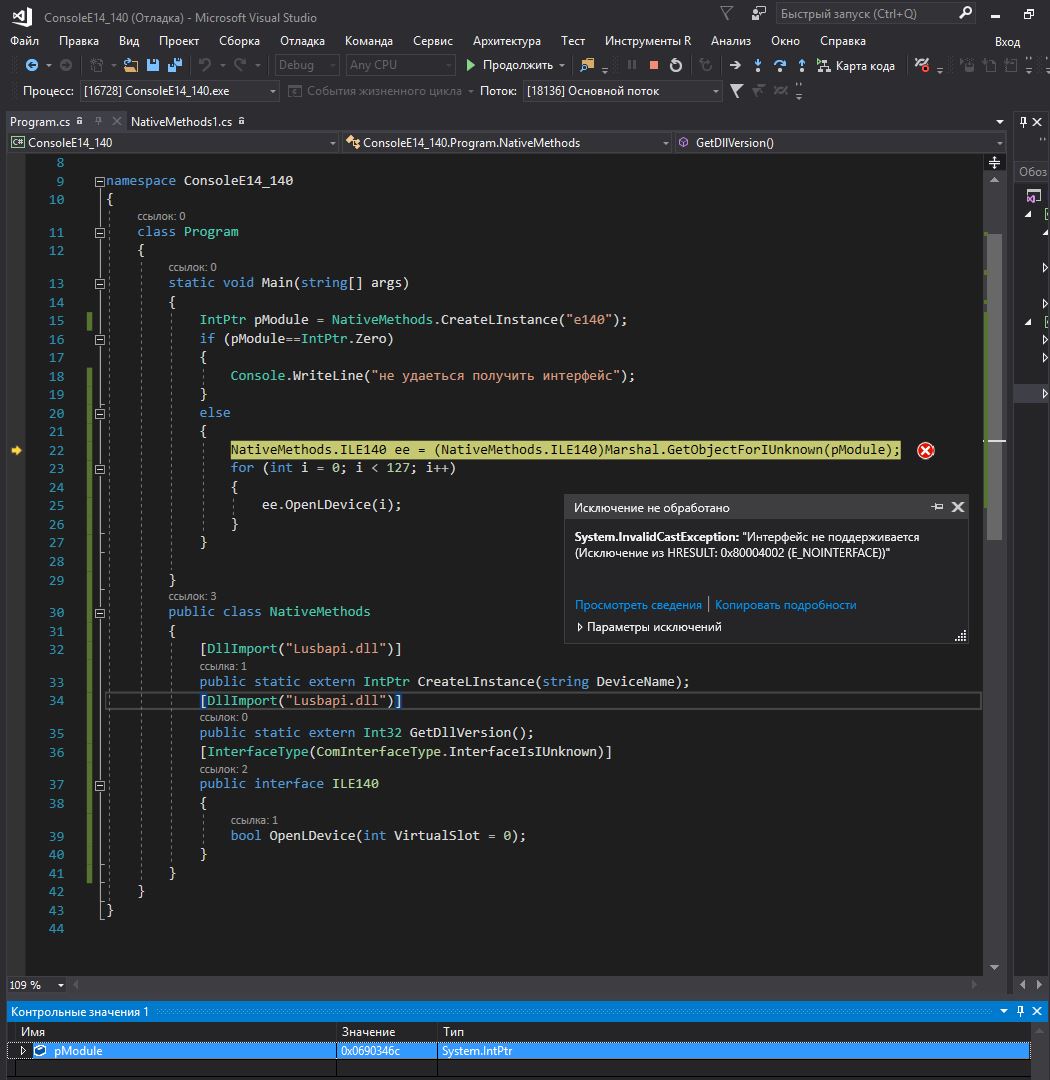Click the quick launch search magnifier
The width and height of the screenshot is (1050, 1080).
[x=965, y=13]
